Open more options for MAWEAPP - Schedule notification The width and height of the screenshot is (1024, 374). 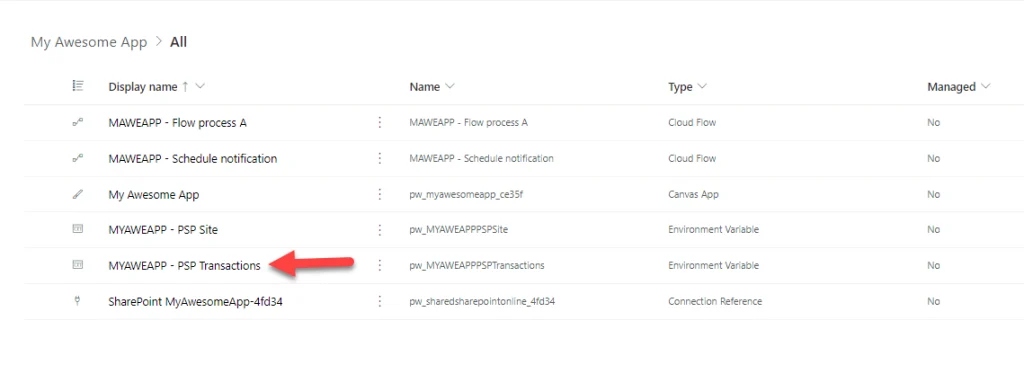point(379,159)
